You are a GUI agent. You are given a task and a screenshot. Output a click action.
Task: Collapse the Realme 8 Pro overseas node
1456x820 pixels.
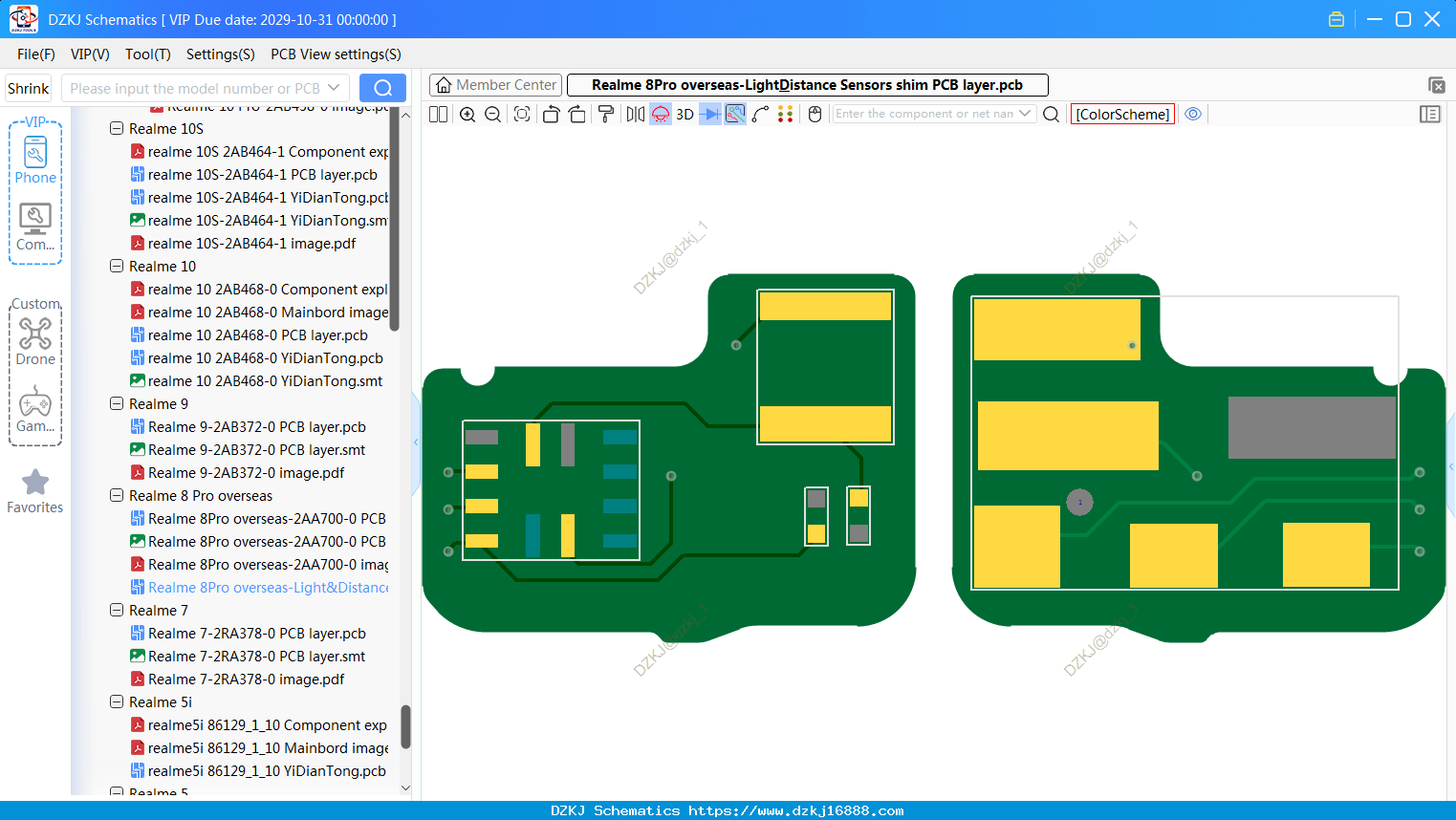117,495
